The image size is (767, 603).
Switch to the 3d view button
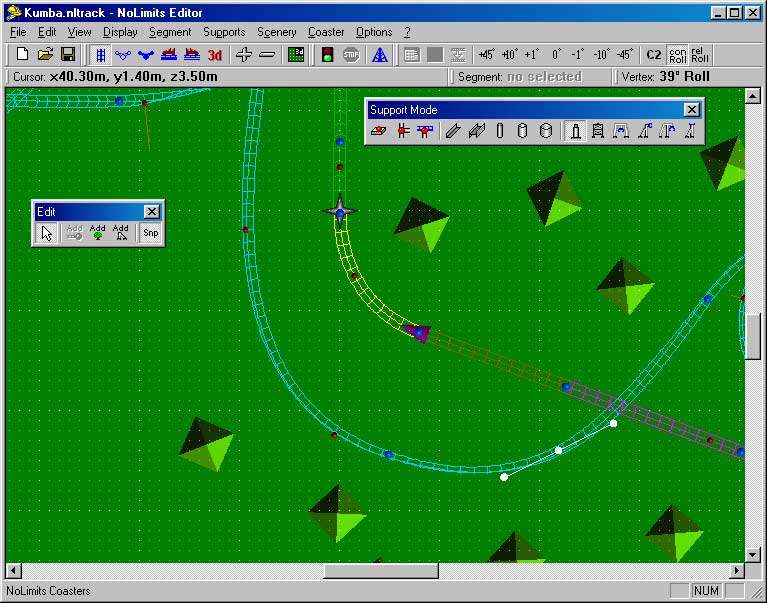[214, 55]
